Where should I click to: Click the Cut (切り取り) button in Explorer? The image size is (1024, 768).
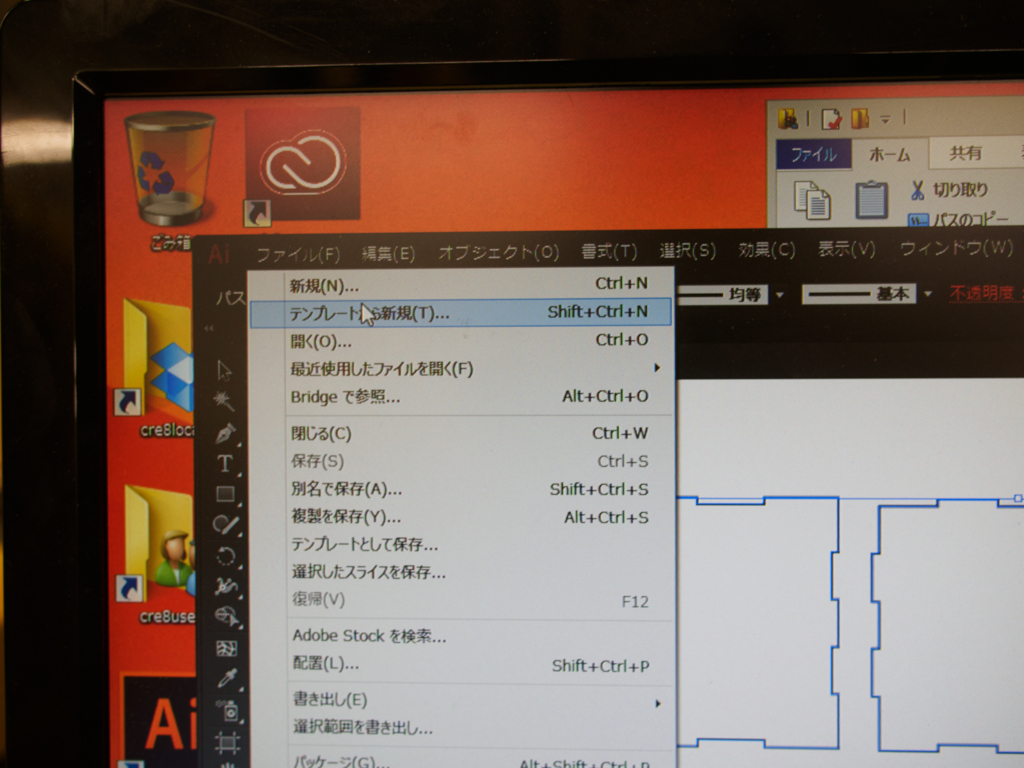(x=949, y=190)
